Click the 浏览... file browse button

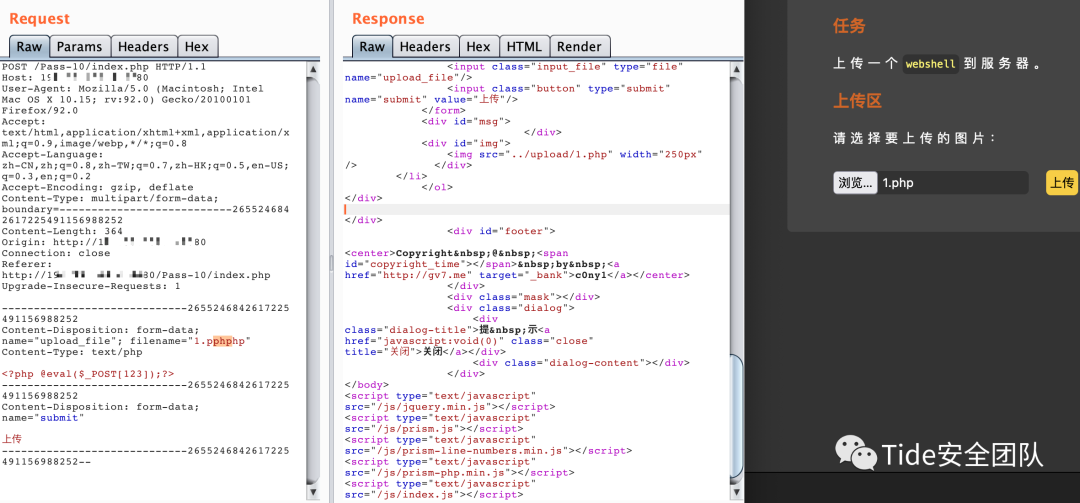coord(855,183)
